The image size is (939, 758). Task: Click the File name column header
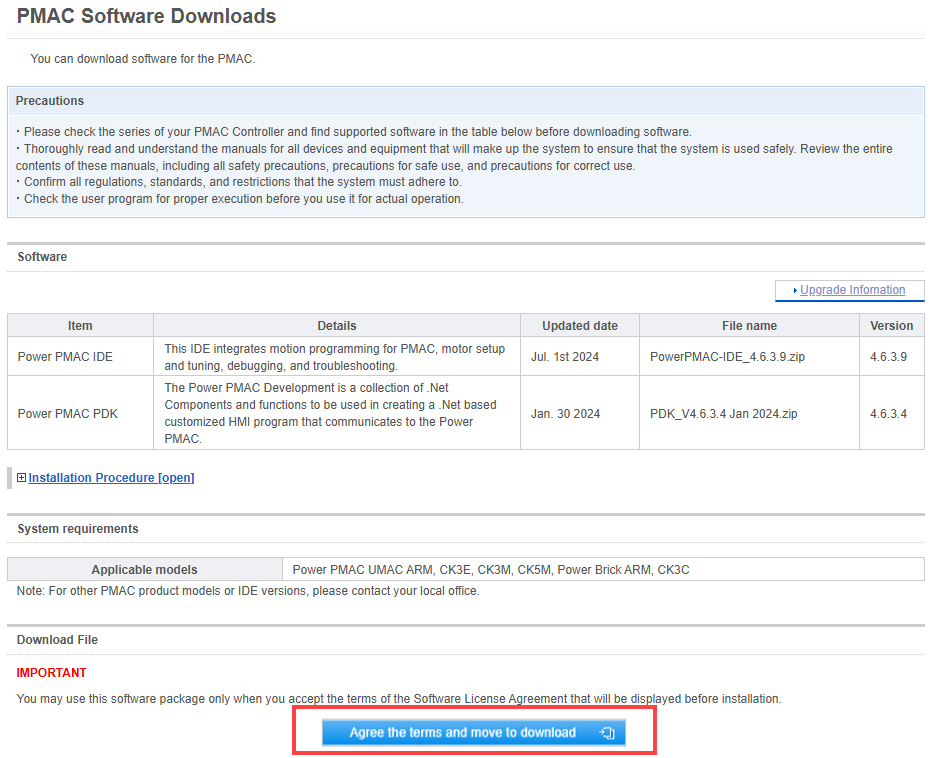click(x=749, y=326)
